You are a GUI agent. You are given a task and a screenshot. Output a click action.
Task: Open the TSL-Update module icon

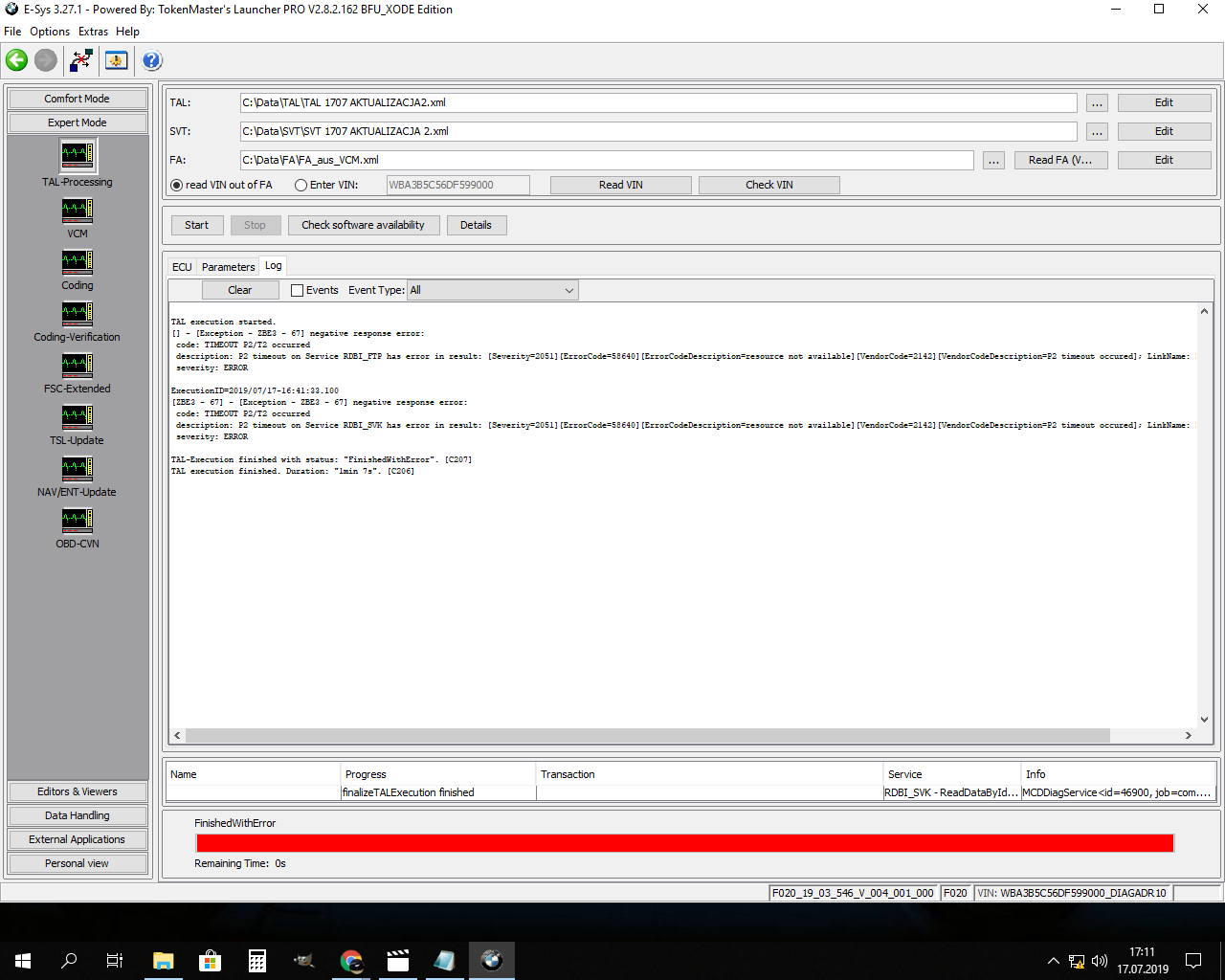(x=78, y=415)
